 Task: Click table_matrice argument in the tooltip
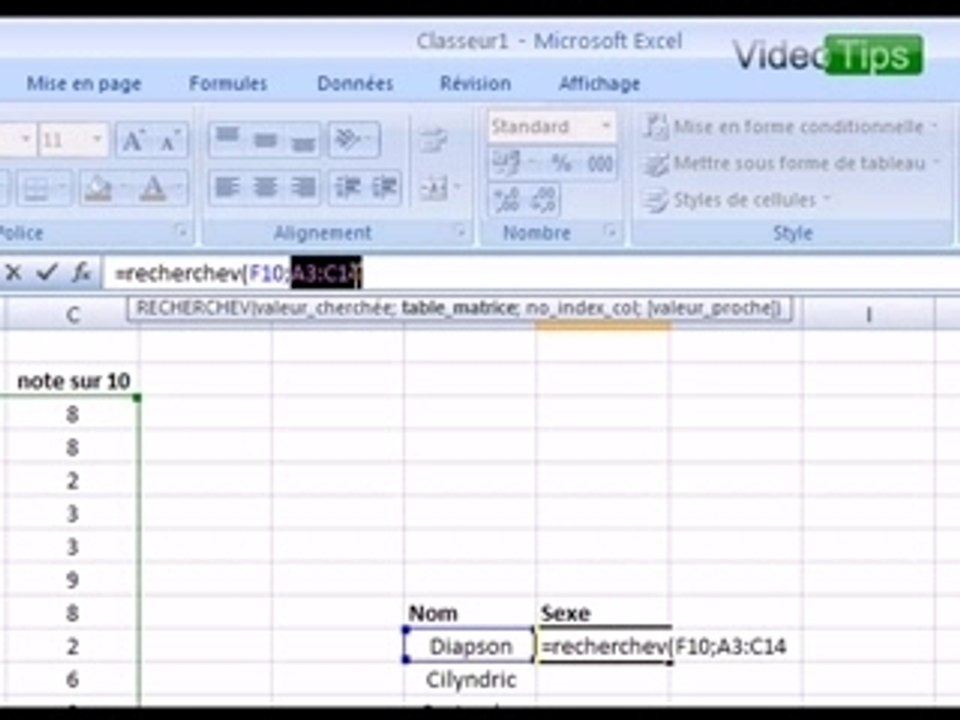tap(459, 308)
